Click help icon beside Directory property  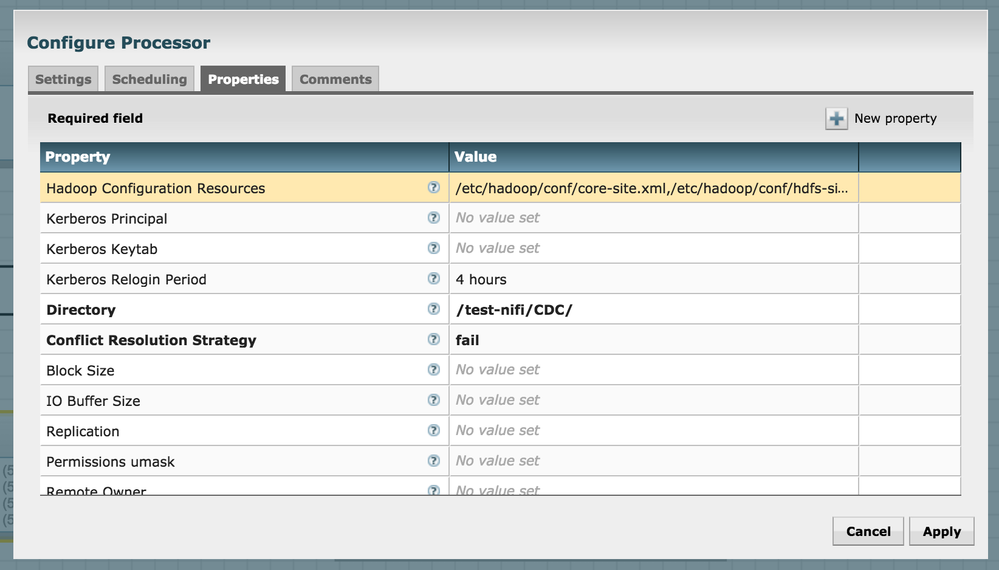tap(434, 309)
